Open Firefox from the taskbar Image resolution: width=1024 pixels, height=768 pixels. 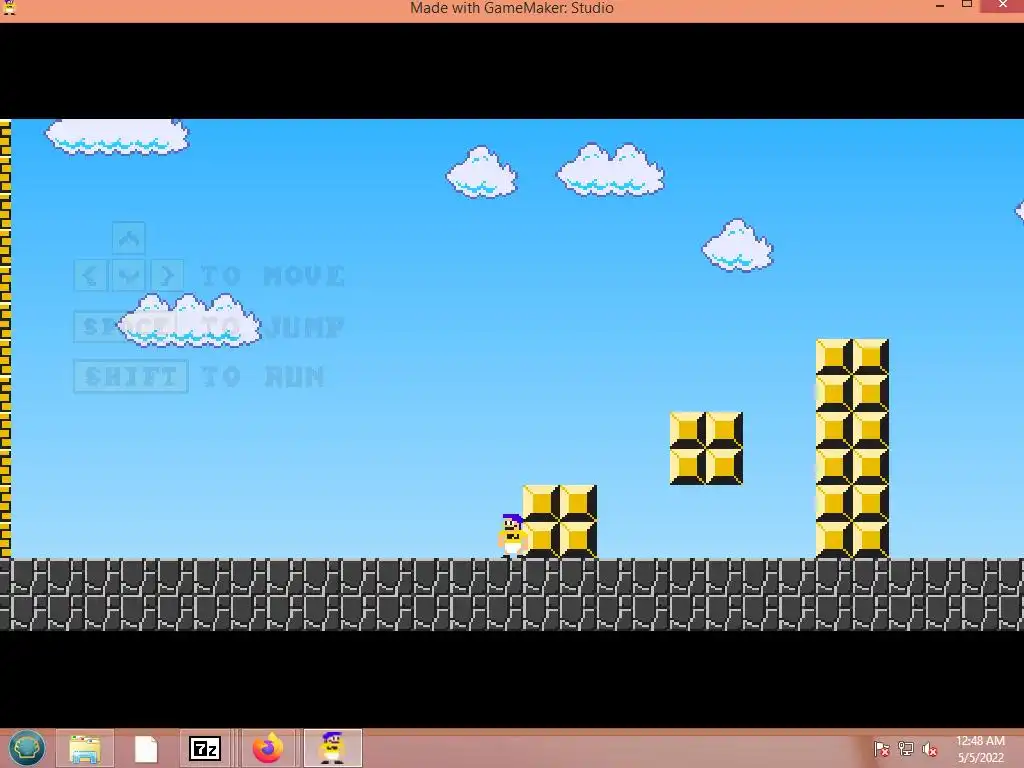click(x=268, y=748)
